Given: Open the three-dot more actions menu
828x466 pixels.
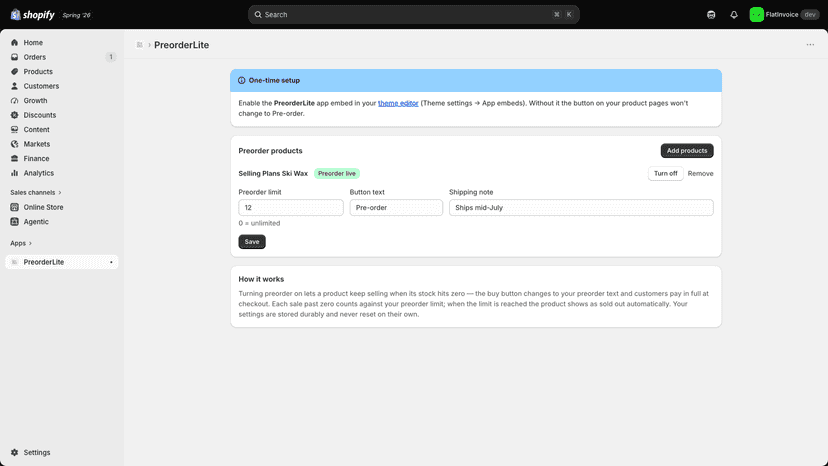Looking at the screenshot, I should (810, 45).
